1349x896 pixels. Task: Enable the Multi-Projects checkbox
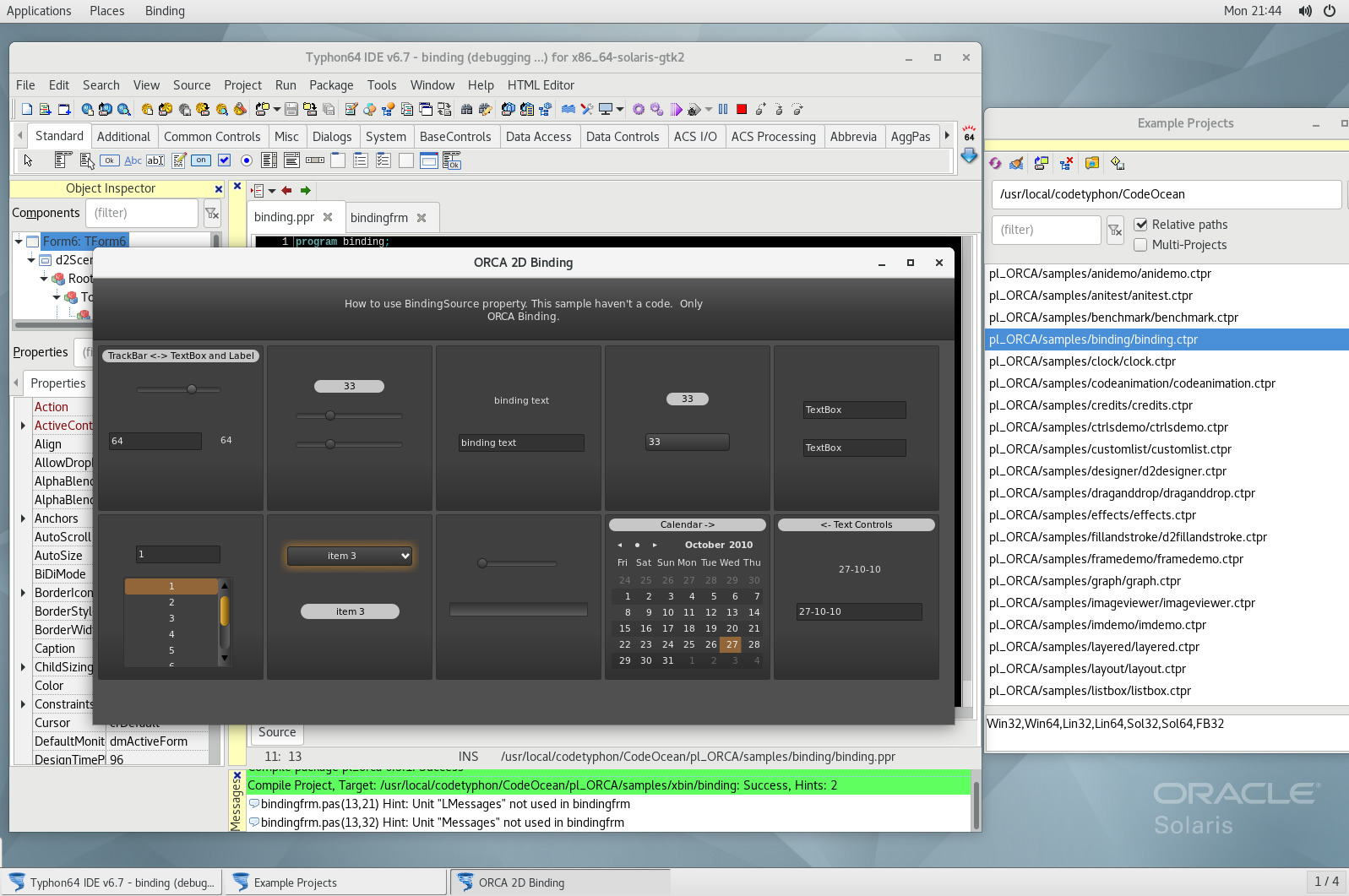click(x=1140, y=245)
